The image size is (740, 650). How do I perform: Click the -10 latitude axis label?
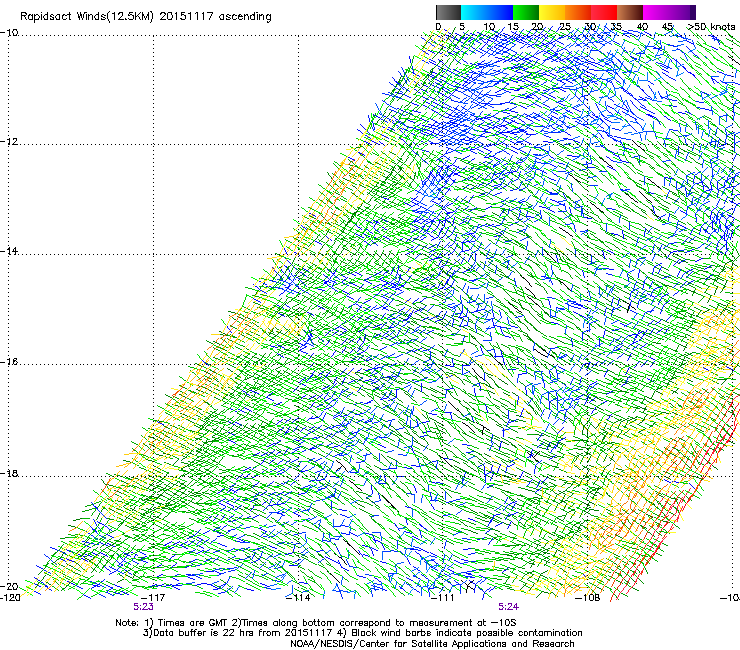click(9, 33)
